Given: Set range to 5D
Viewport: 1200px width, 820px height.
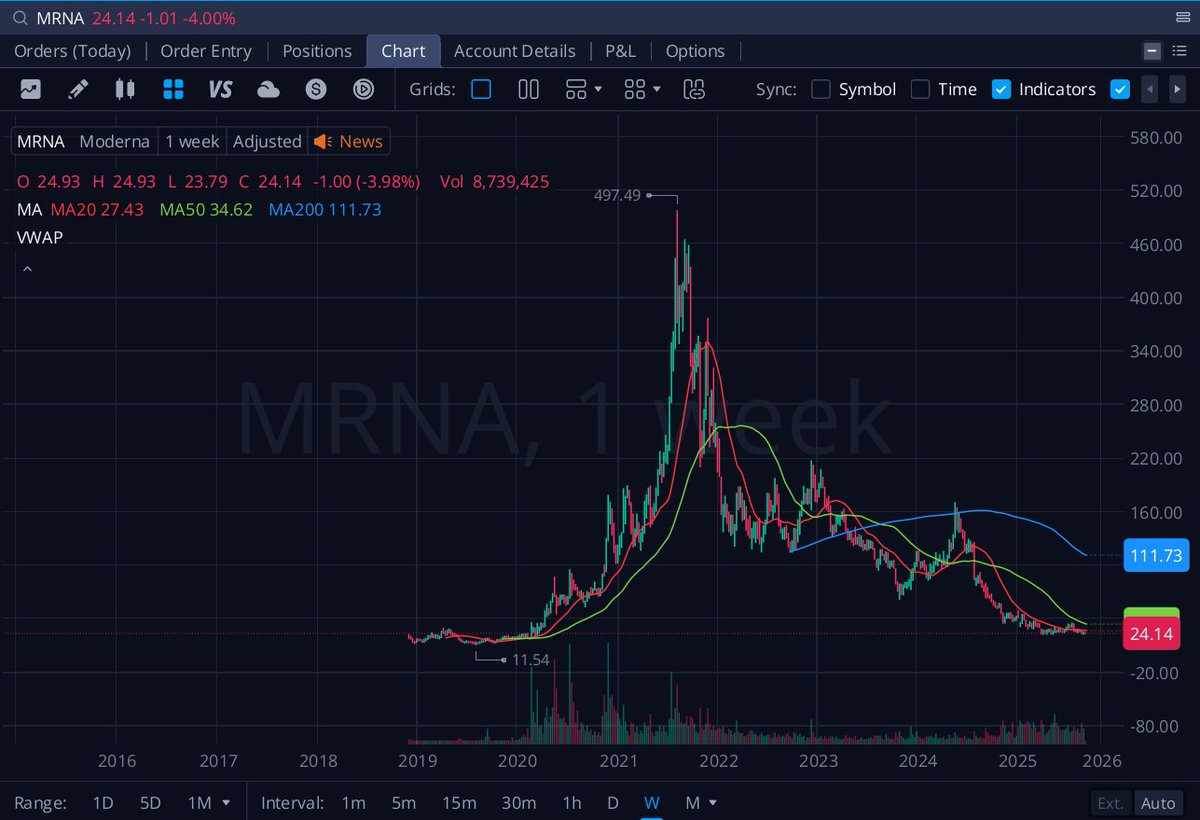Looking at the screenshot, I should tap(150, 802).
